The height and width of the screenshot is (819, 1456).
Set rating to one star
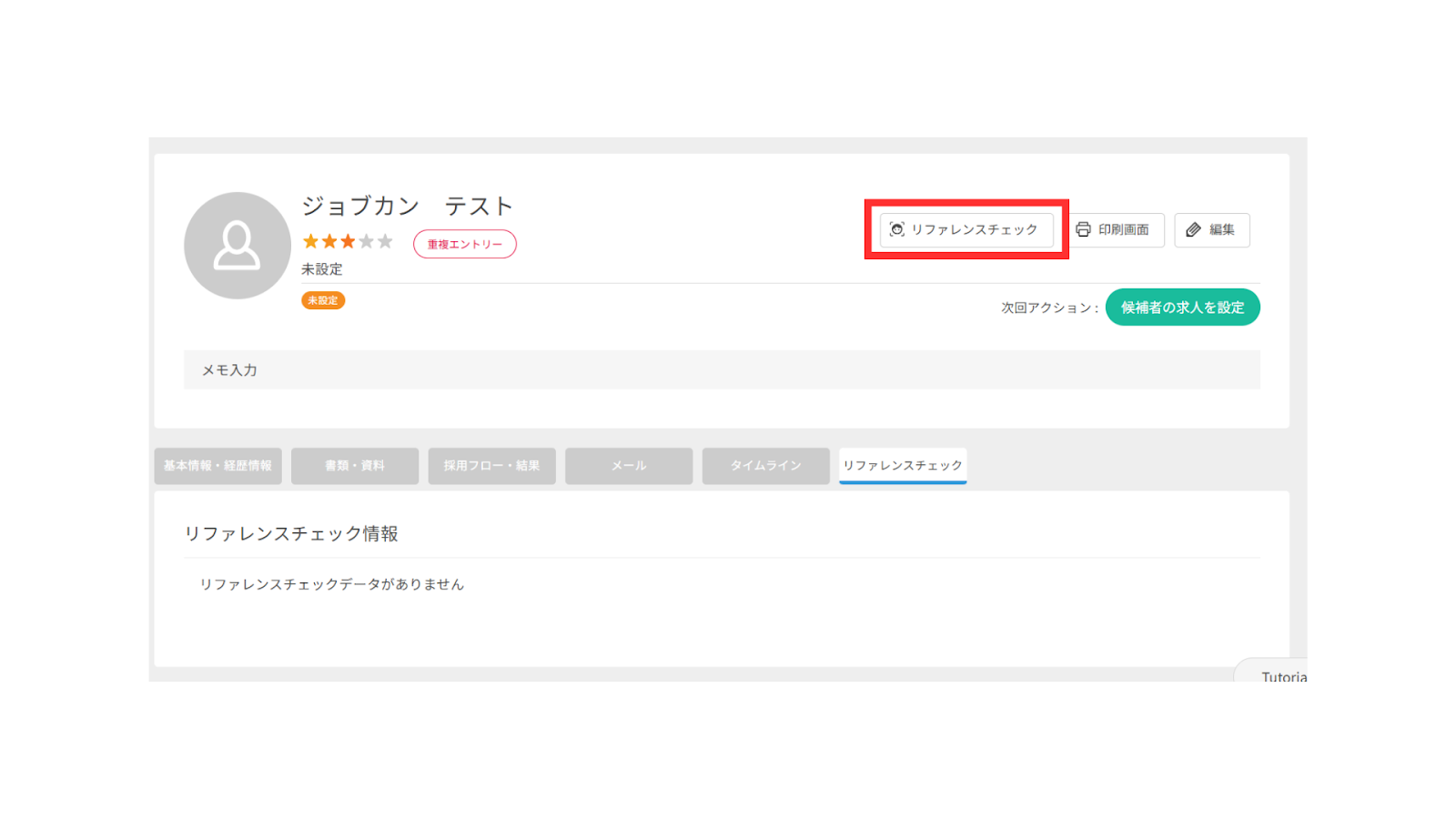pyautogui.click(x=310, y=241)
